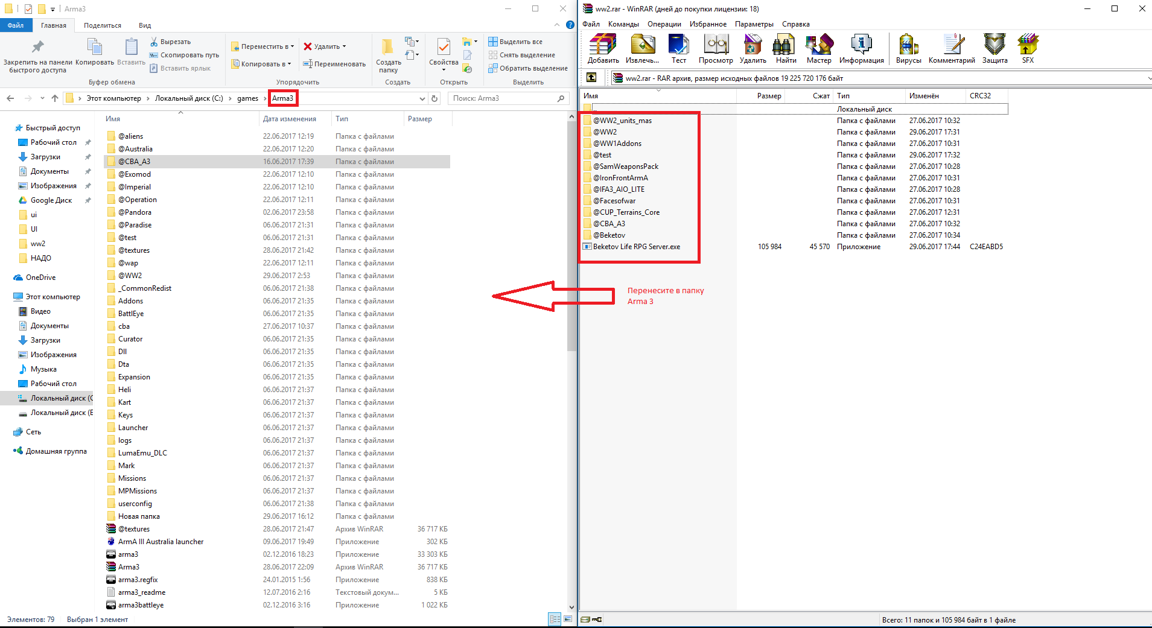This screenshot has height=628, width=1152.
Task: Open the Переместить в dropdown
Action: pos(262,46)
